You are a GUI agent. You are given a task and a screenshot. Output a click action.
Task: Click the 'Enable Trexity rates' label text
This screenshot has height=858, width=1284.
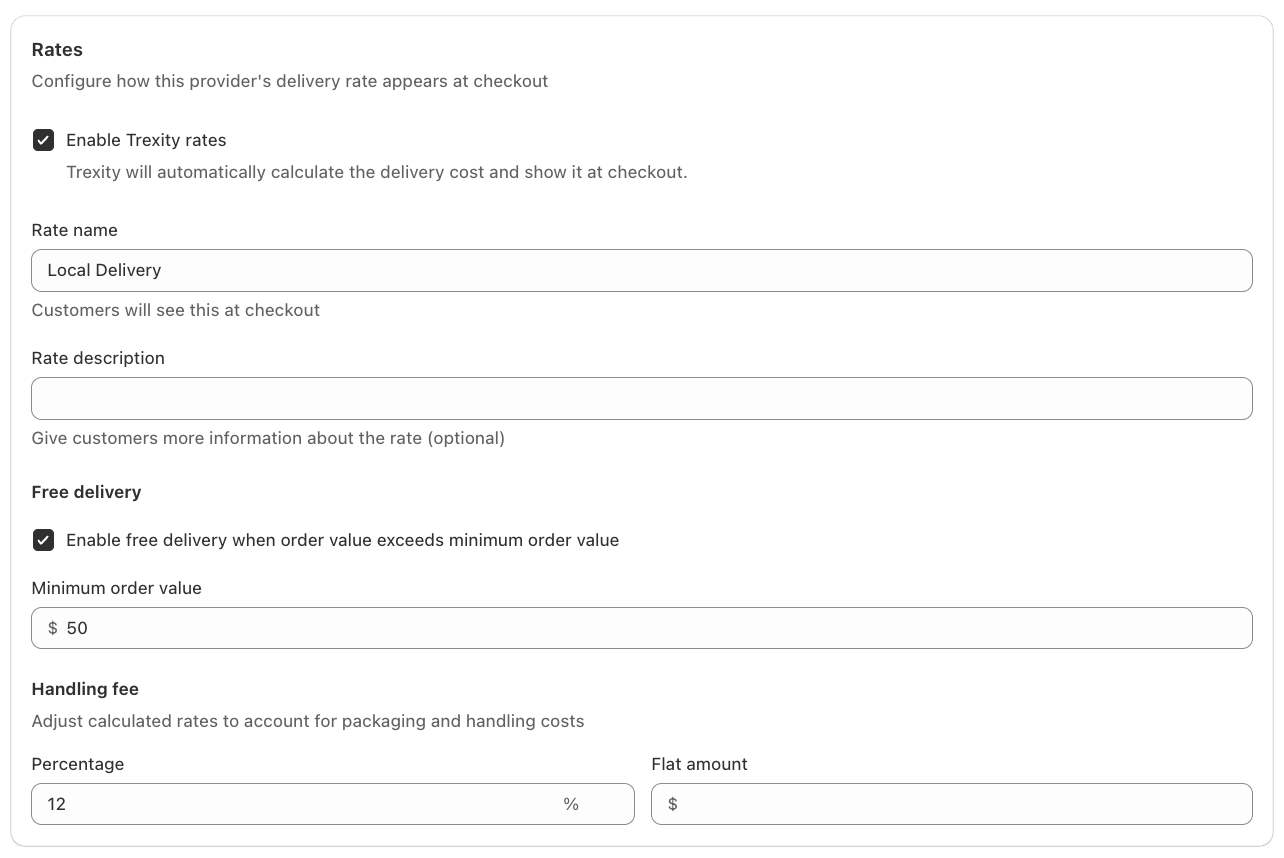[x=146, y=140]
